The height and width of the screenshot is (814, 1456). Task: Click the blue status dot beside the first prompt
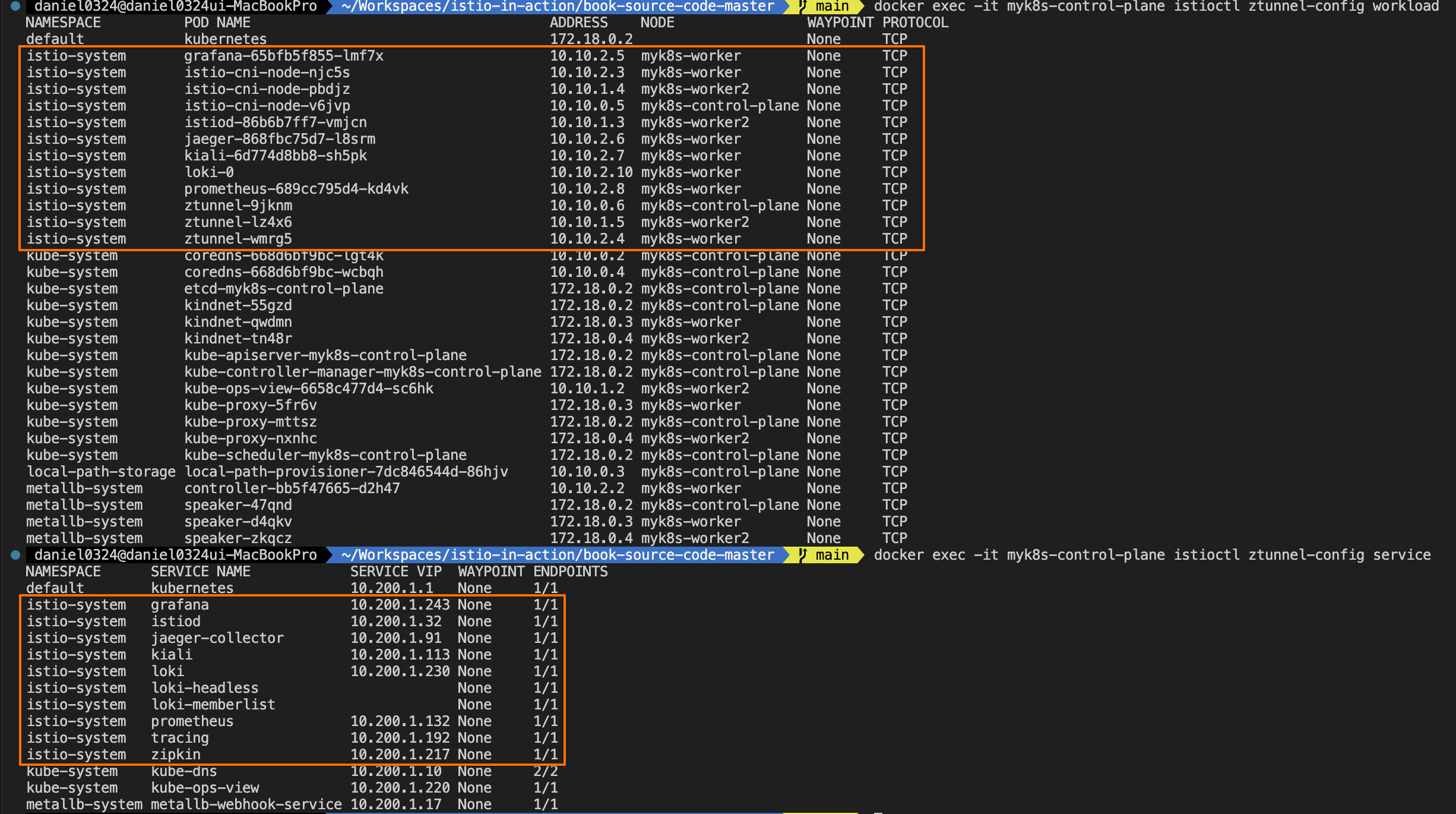point(15,7)
